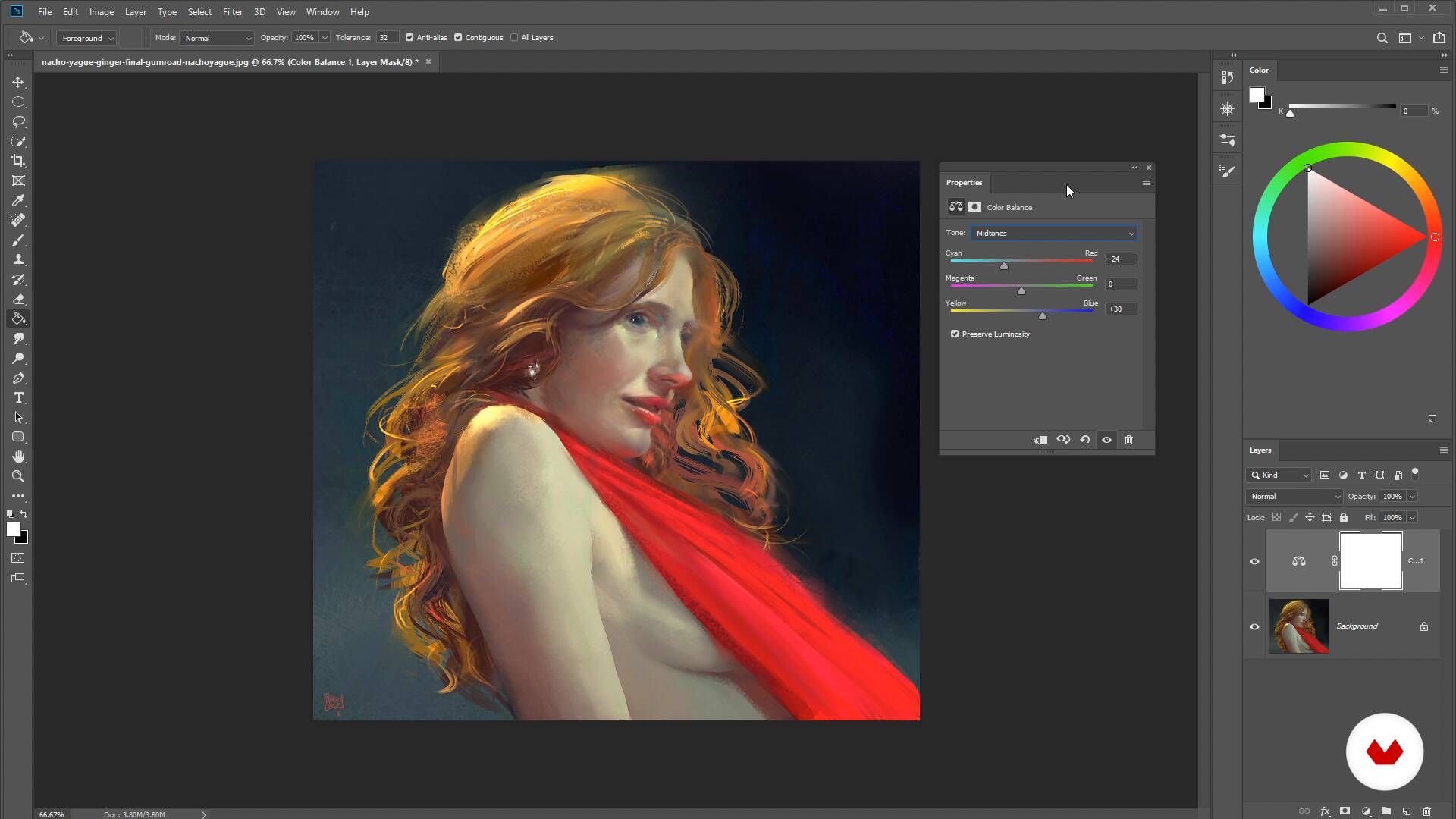Viewport: 1456px width, 819px height.
Task: Open the layer Opacity slider arrow
Action: coord(1412,497)
